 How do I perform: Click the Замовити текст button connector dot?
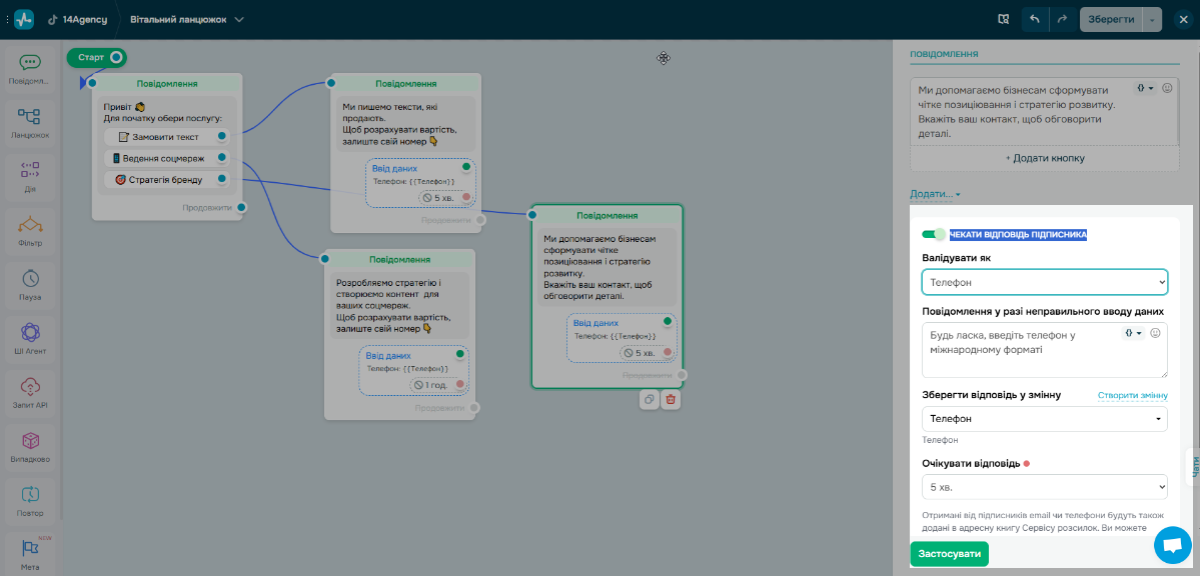[221, 136]
